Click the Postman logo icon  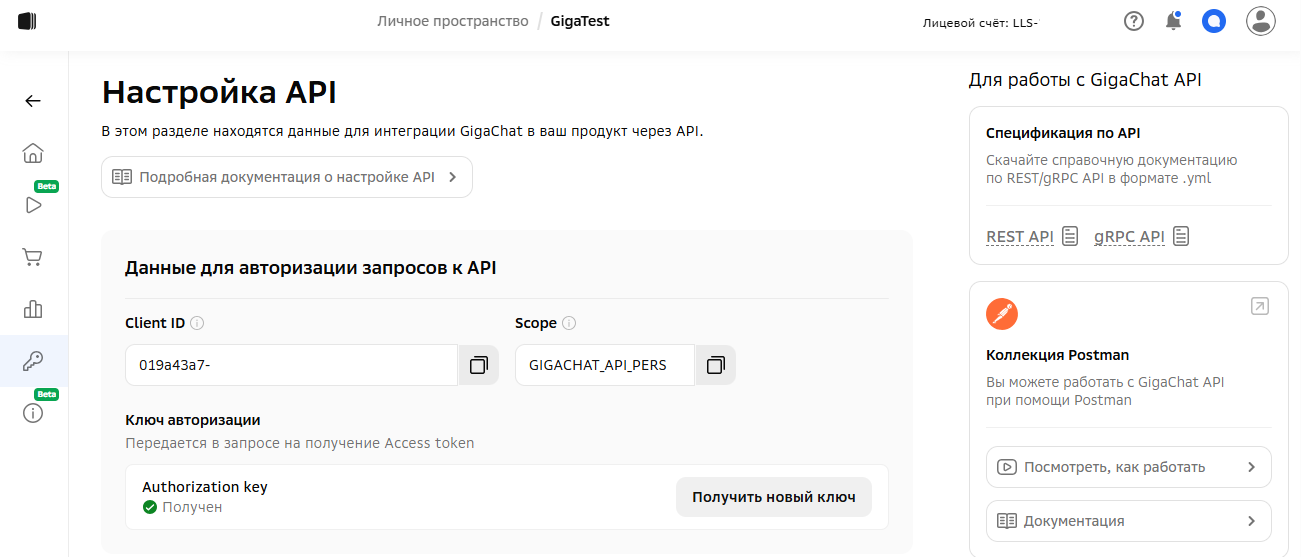point(1002,314)
